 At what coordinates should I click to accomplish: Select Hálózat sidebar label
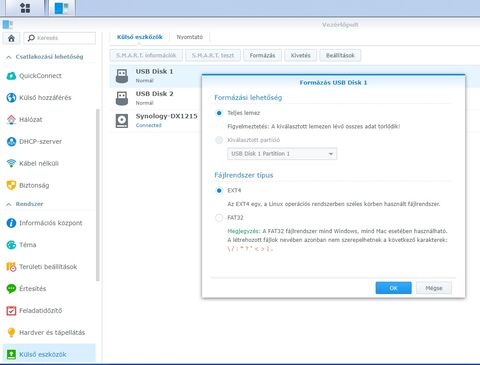click(31, 120)
